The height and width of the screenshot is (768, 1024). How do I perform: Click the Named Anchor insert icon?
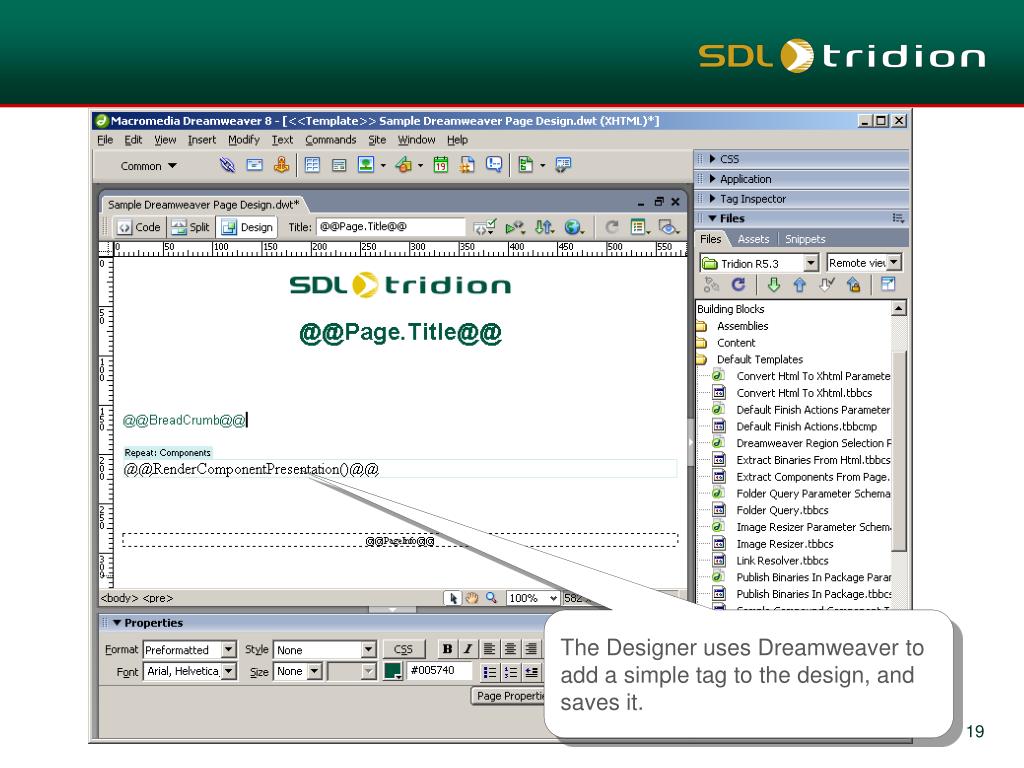tap(281, 165)
